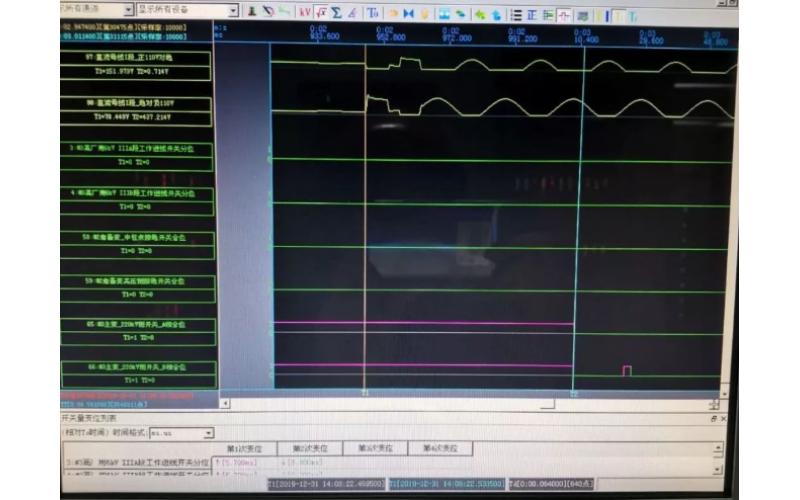Click the person icon in toolbar
Screen dimensions: 800x500
click(x=426, y=12)
